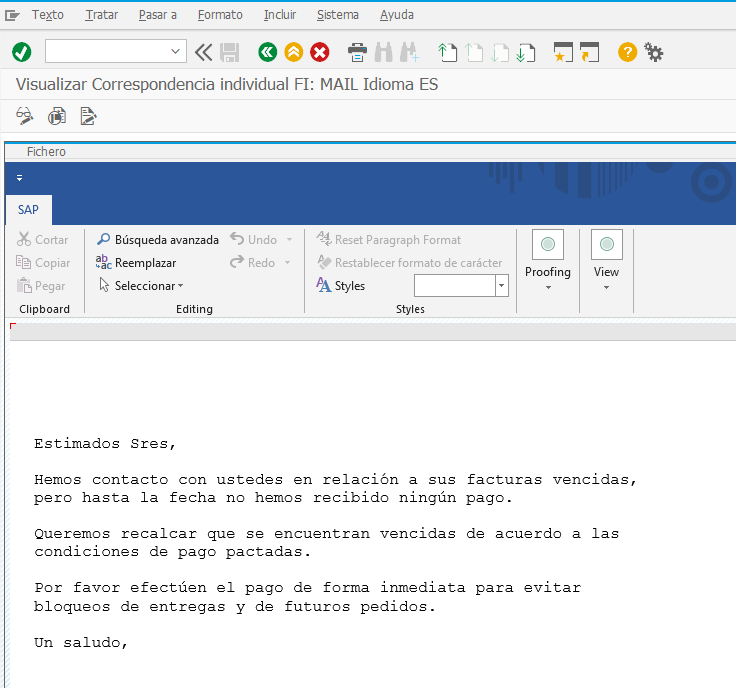
Task: Click the Redo button
Action: tap(253, 263)
